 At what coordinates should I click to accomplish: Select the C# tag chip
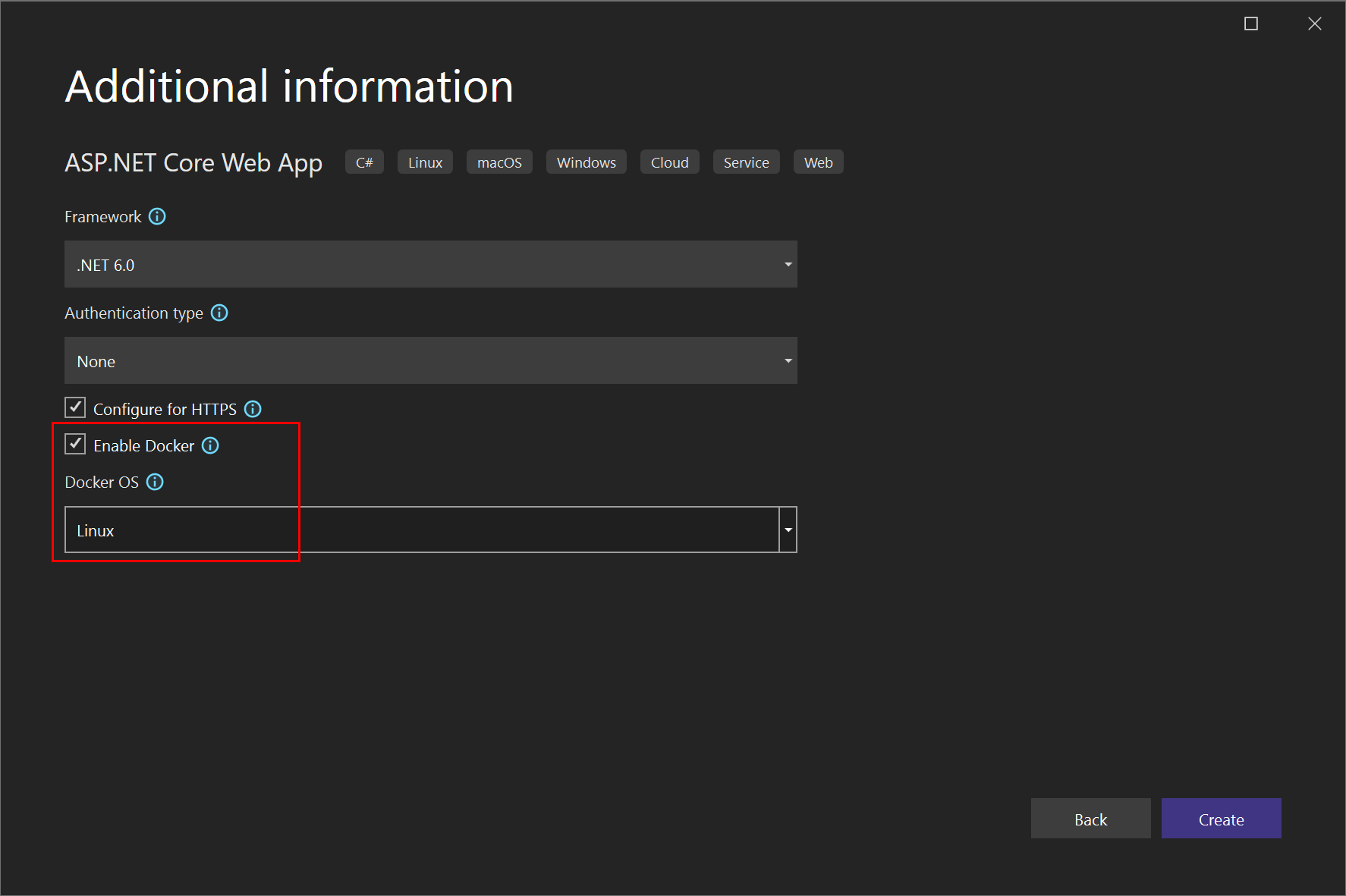(x=364, y=162)
